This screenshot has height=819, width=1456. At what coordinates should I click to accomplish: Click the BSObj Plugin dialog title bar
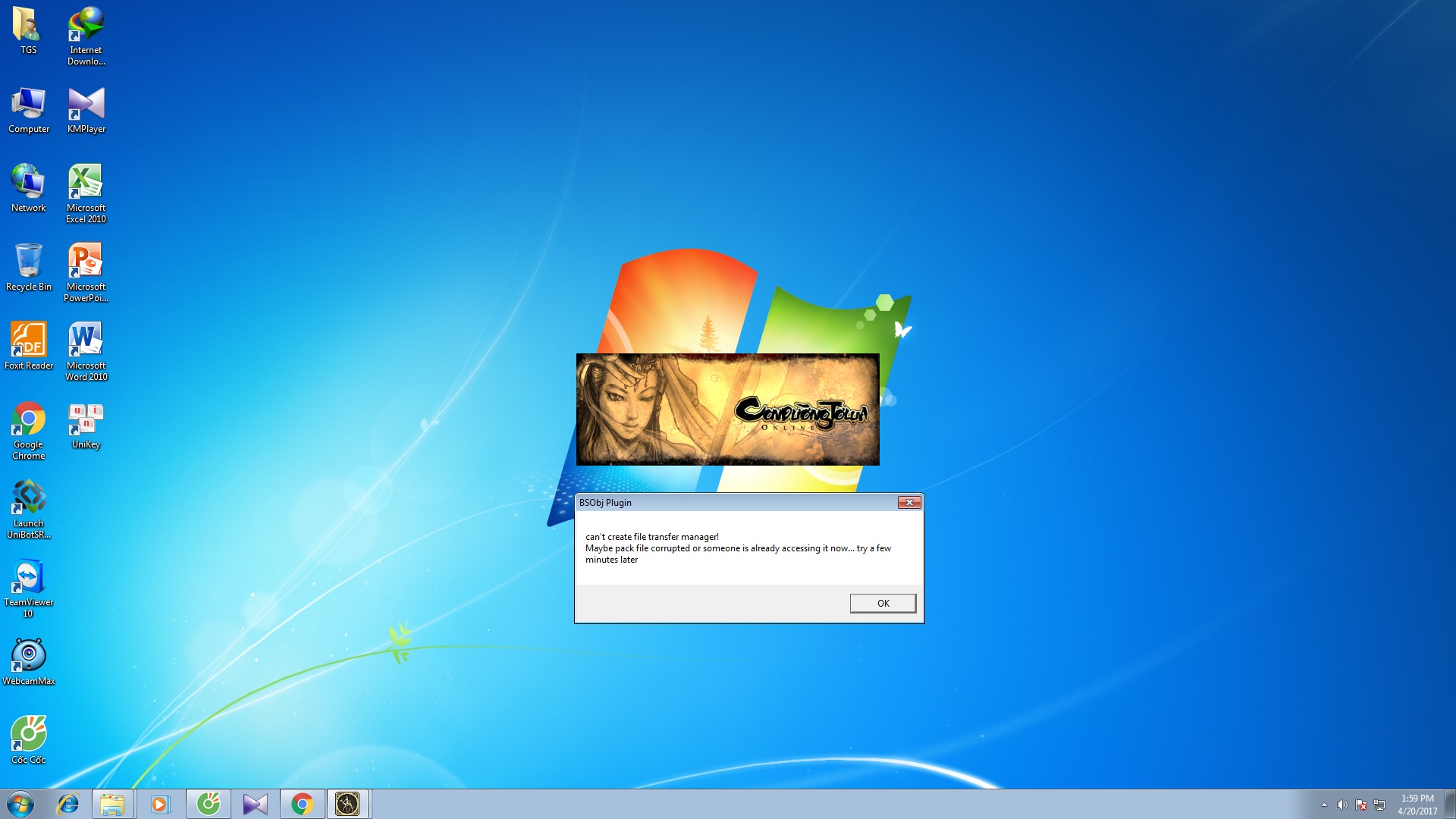point(736,502)
